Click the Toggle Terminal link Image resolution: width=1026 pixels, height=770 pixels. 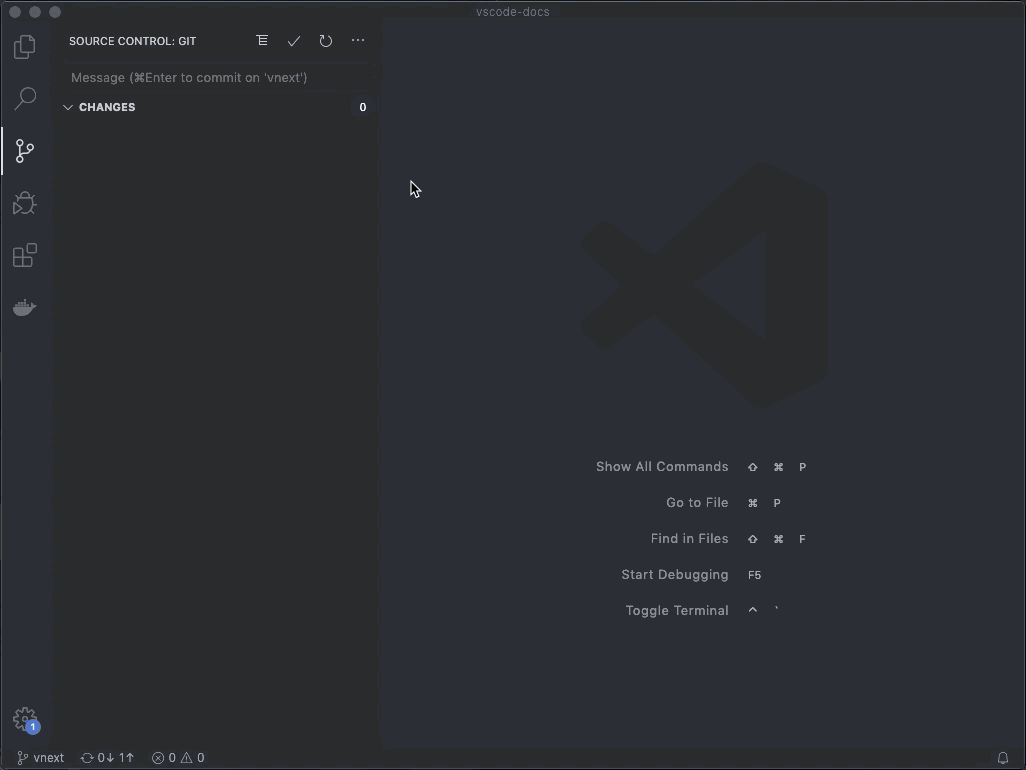point(677,610)
